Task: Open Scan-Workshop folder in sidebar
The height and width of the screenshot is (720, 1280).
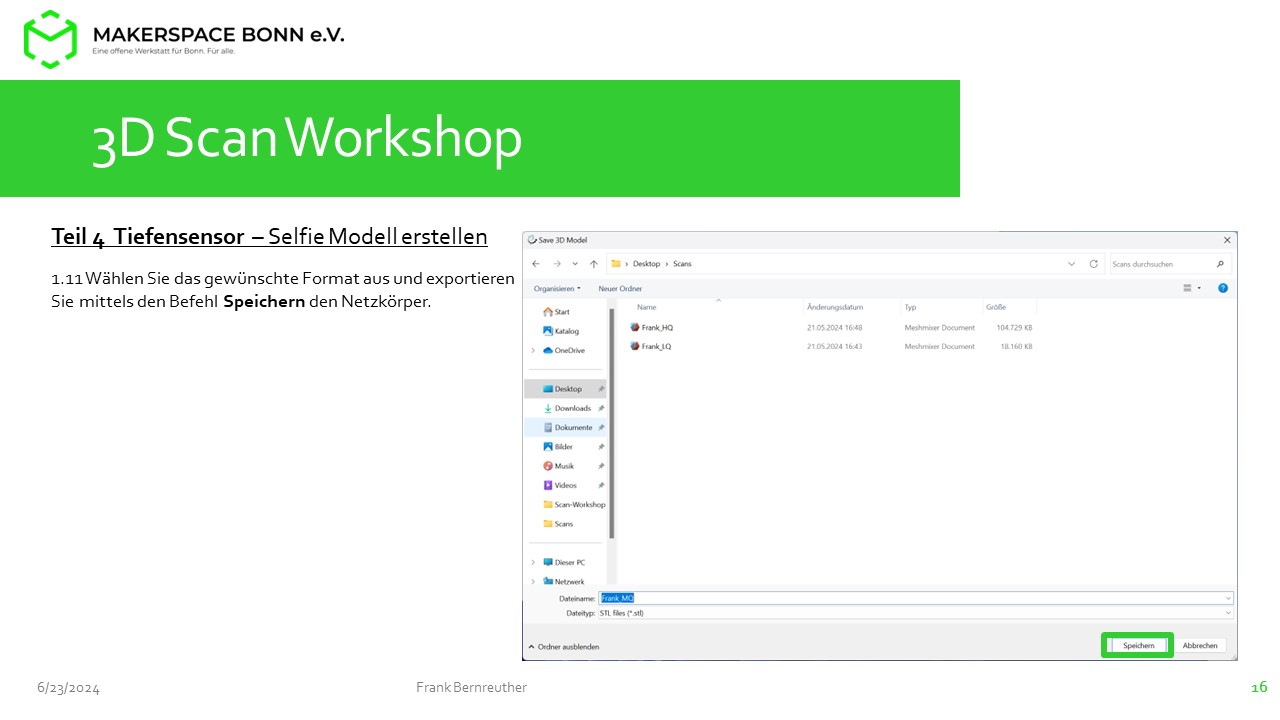Action: point(574,504)
